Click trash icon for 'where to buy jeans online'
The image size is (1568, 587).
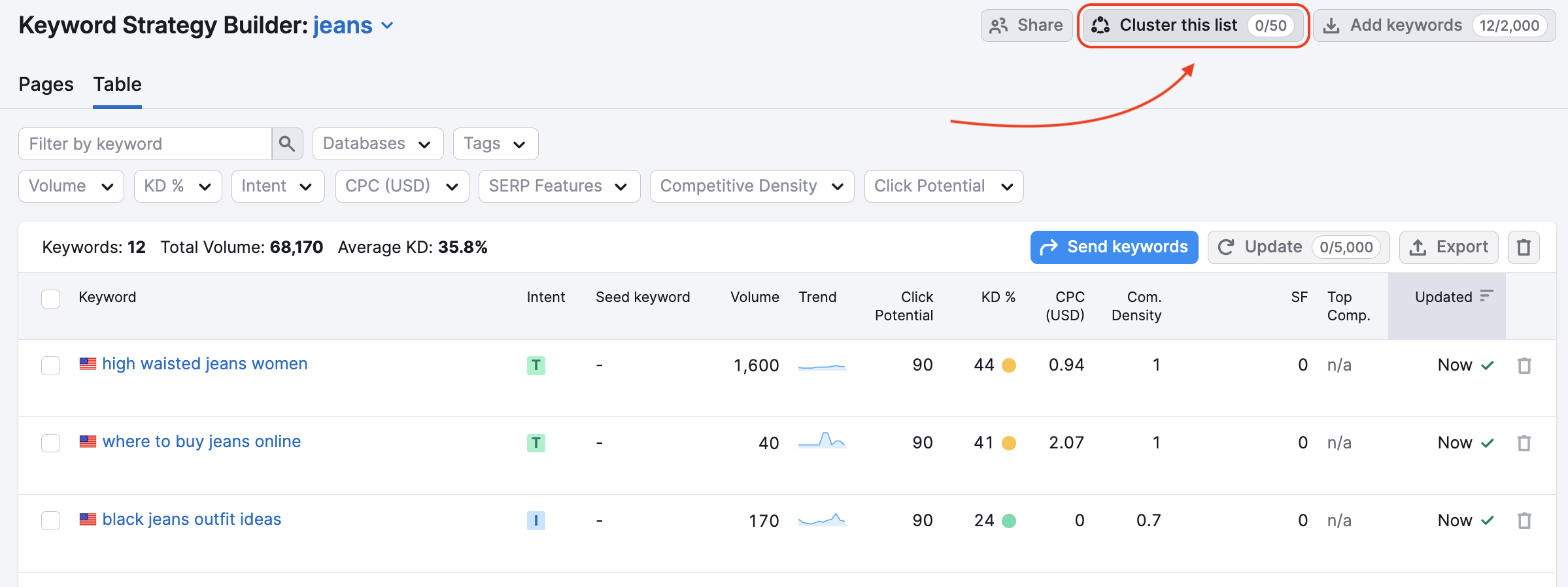(1524, 443)
